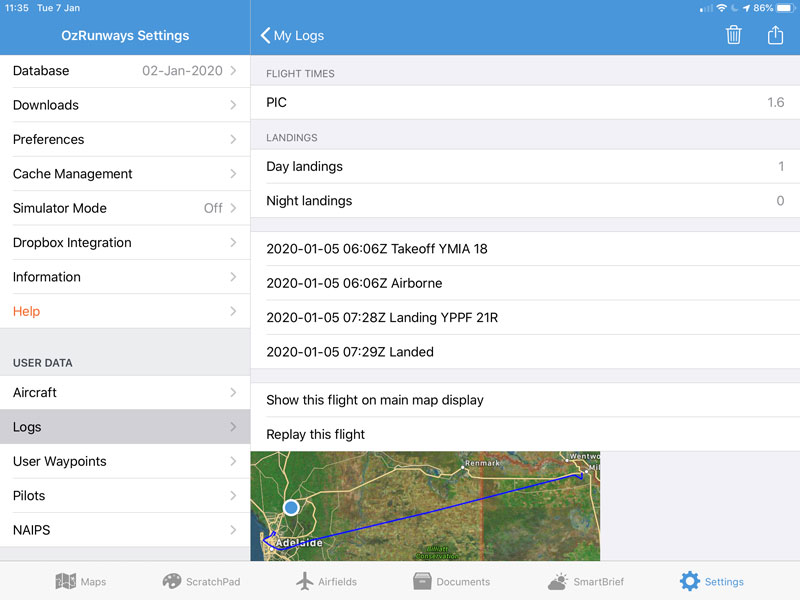The height and width of the screenshot is (600, 800).
Task: Tap the battery indicator in status bar
Action: coord(785,8)
